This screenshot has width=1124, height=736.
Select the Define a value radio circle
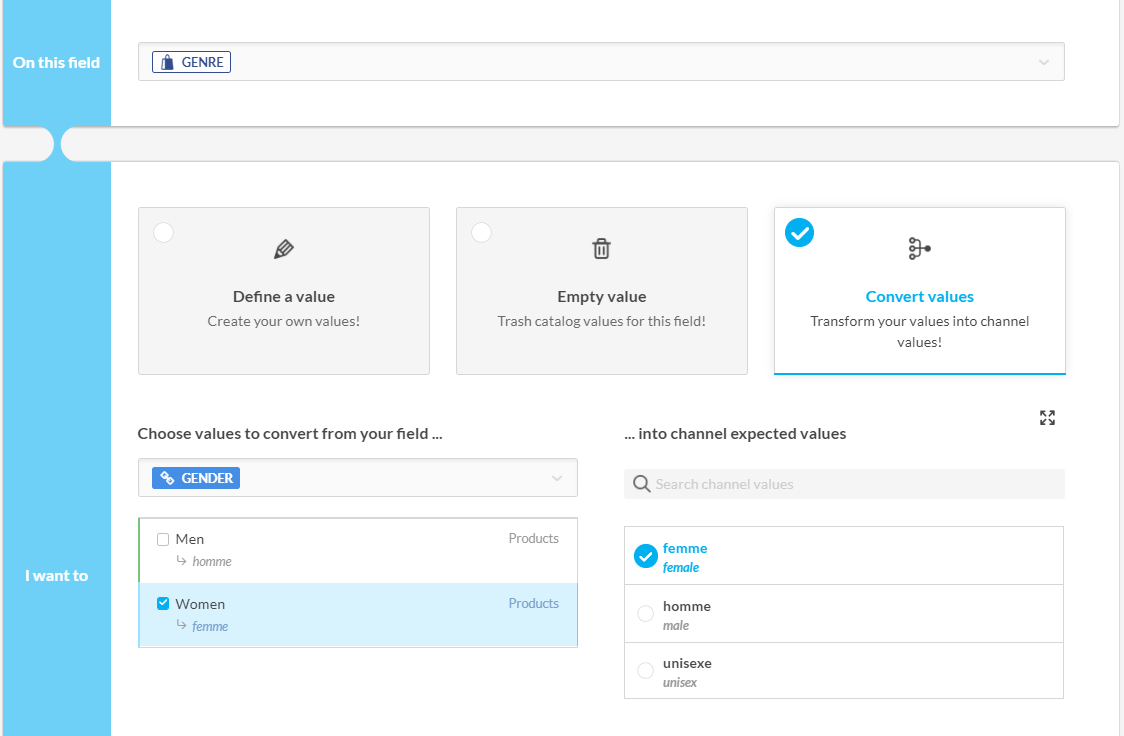[x=164, y=233]
